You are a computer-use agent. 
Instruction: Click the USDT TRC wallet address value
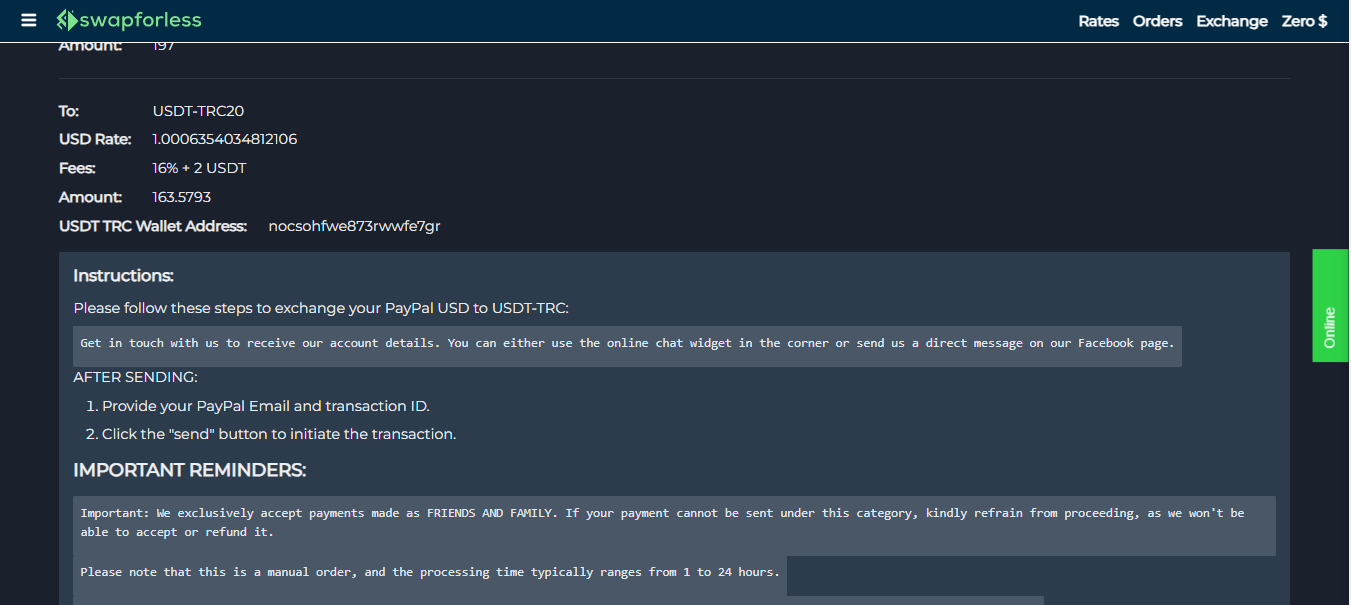point(354,226)
